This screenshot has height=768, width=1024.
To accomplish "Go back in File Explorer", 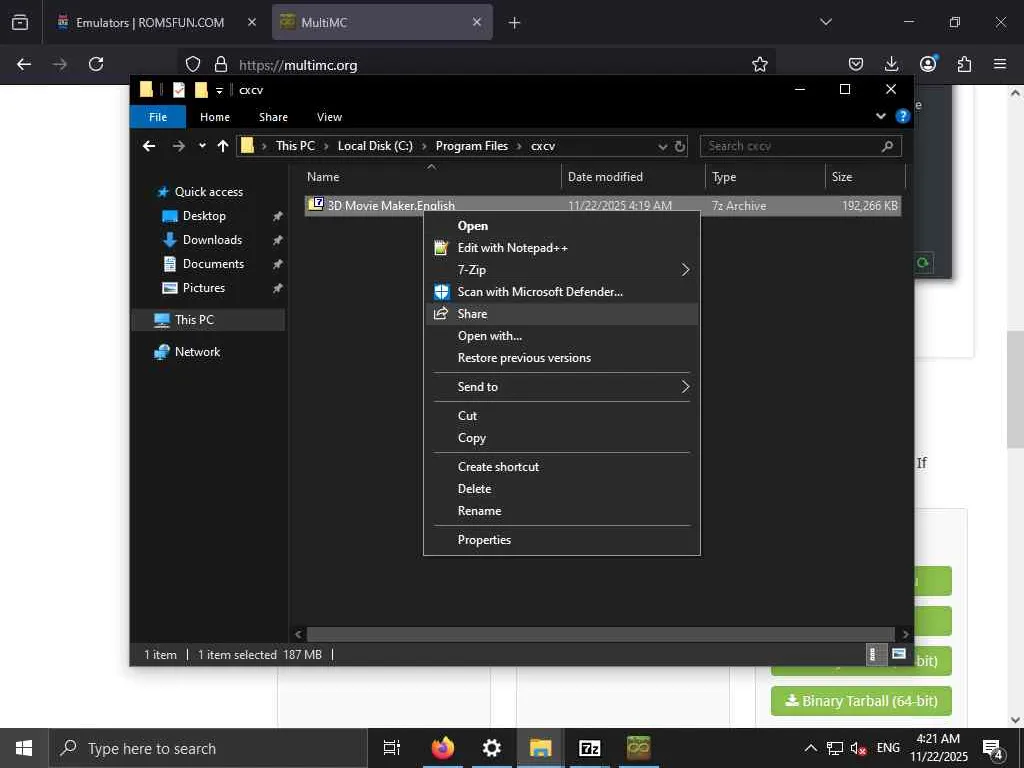I will coord(149,146).
